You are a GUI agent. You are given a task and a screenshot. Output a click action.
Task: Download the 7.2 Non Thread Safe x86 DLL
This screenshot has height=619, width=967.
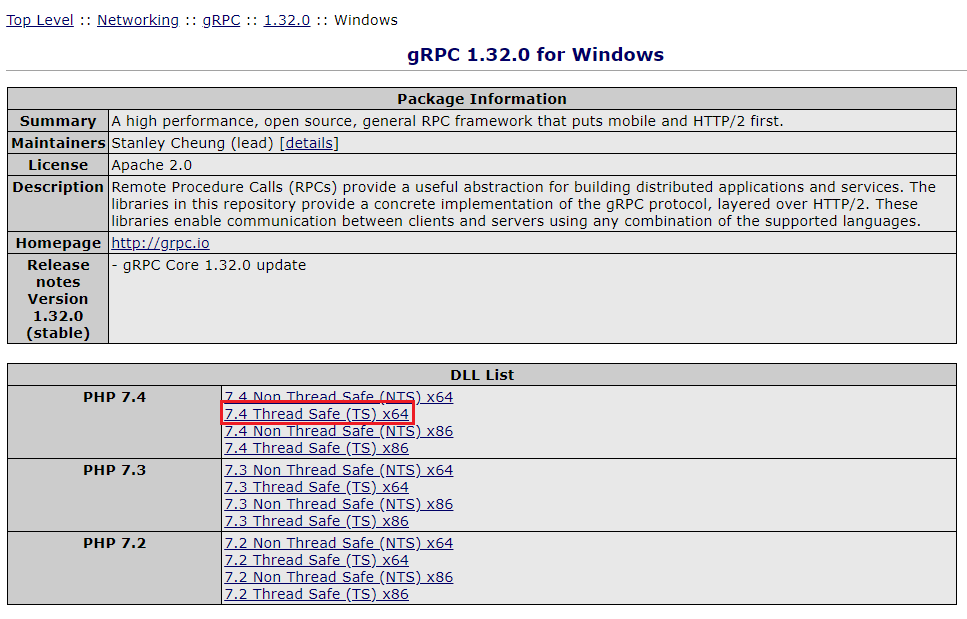(x=338, y=577)
